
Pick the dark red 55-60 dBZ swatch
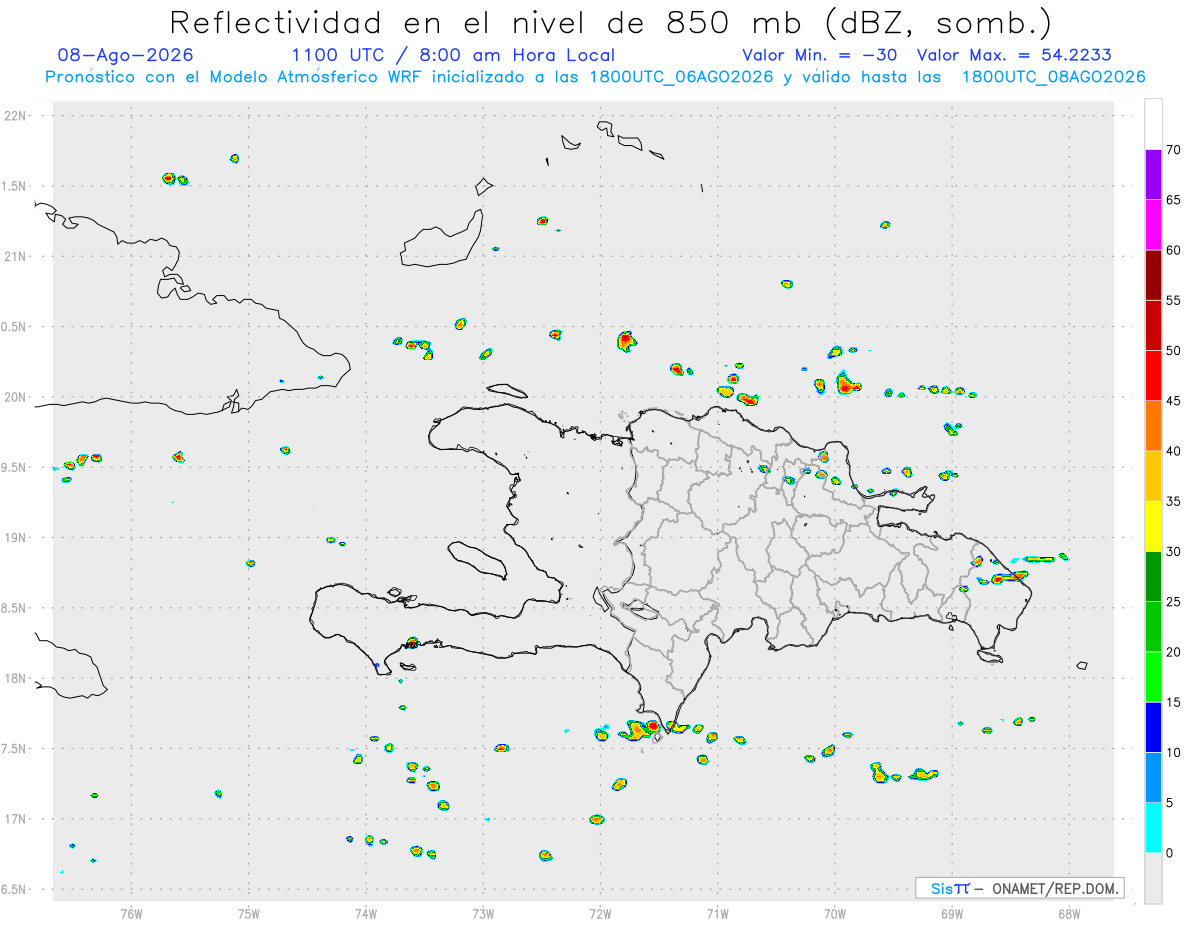tap(1153, 275)
